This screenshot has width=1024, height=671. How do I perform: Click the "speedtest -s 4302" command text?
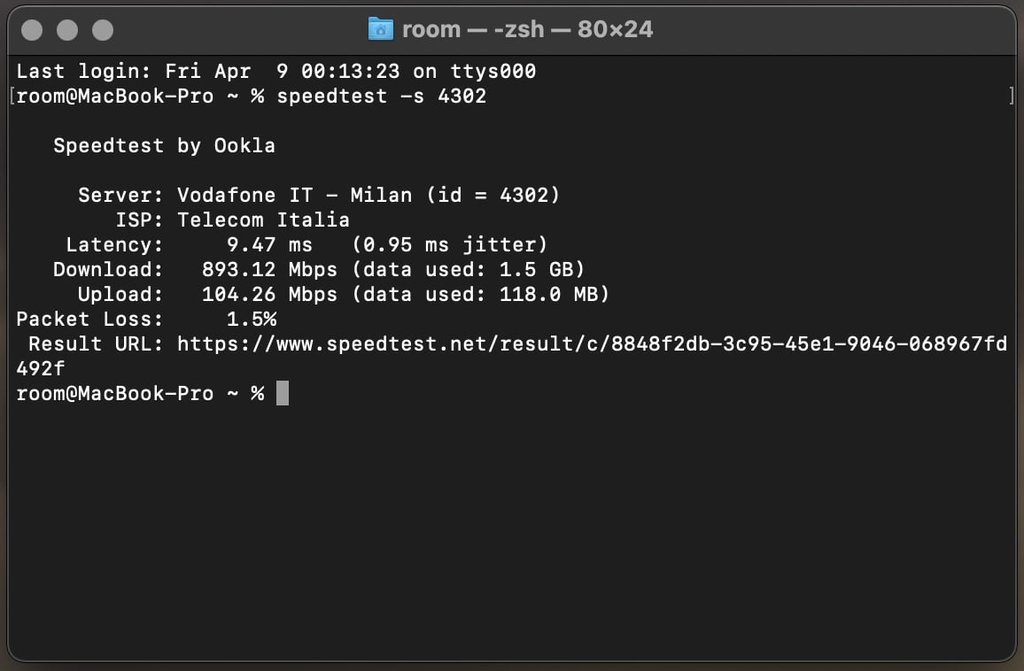pyautogui.click(x=381, y=96)
